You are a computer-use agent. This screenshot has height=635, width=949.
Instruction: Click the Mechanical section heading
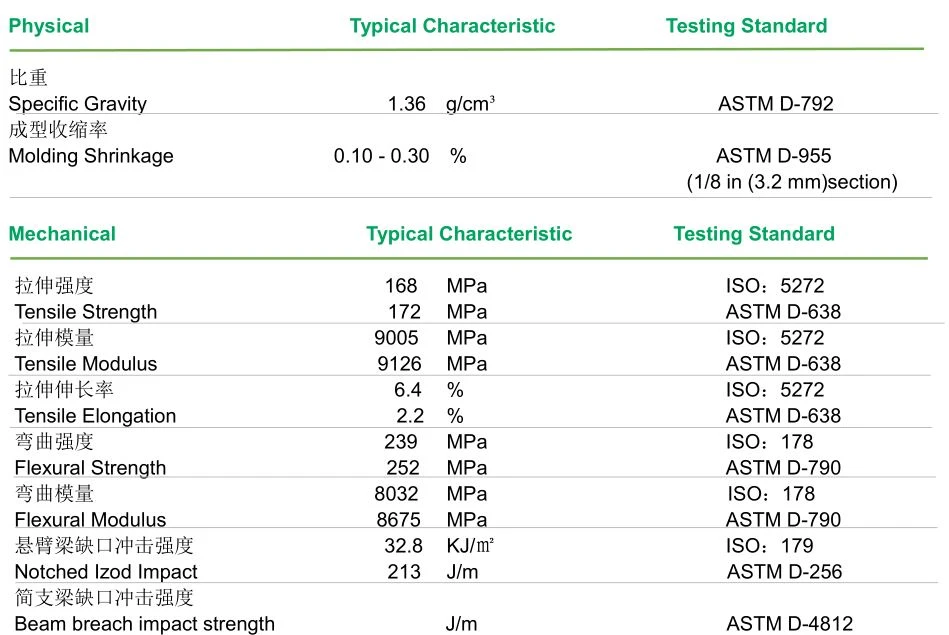(62, 234)
